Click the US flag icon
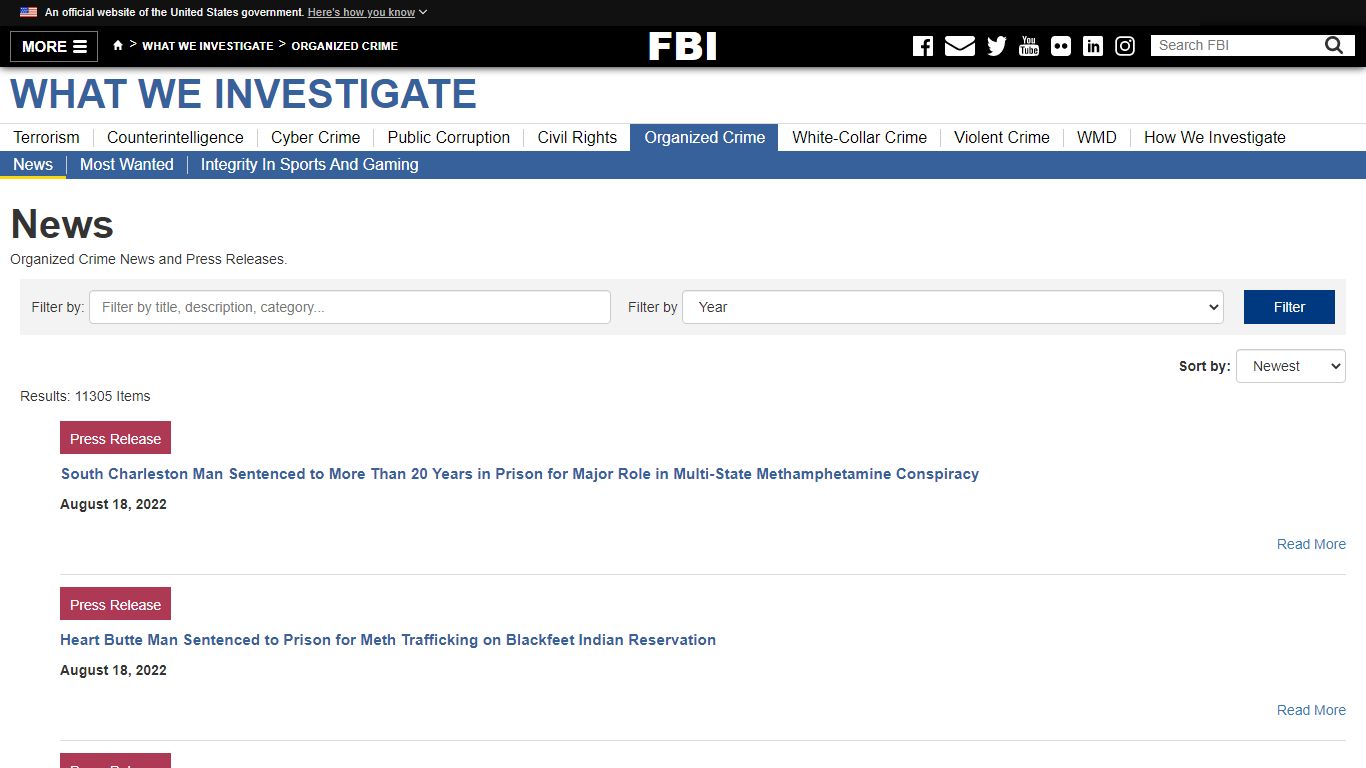The image size is (1366, 768). 28,12
